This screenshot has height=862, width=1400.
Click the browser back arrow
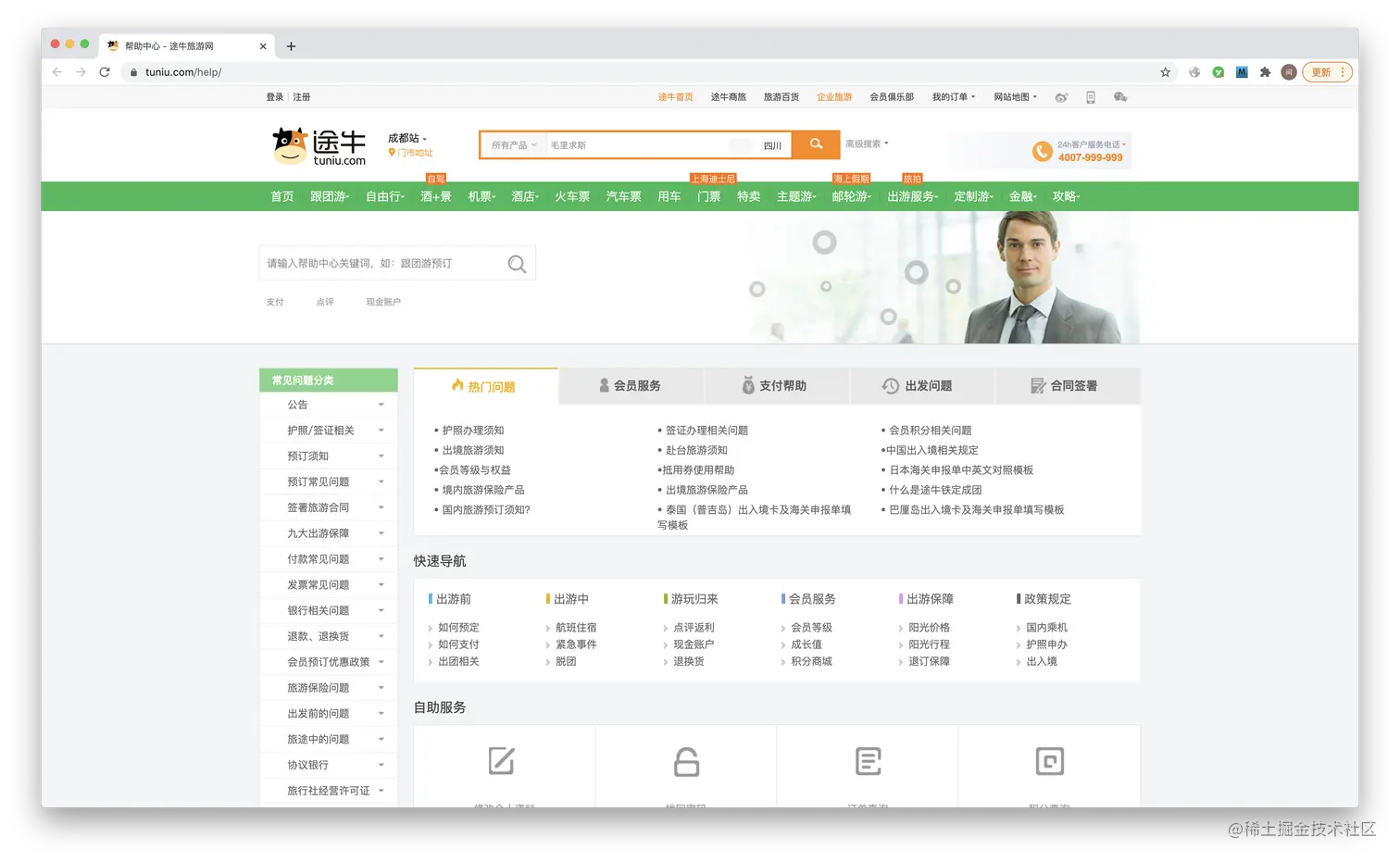(x=57, y=72)
